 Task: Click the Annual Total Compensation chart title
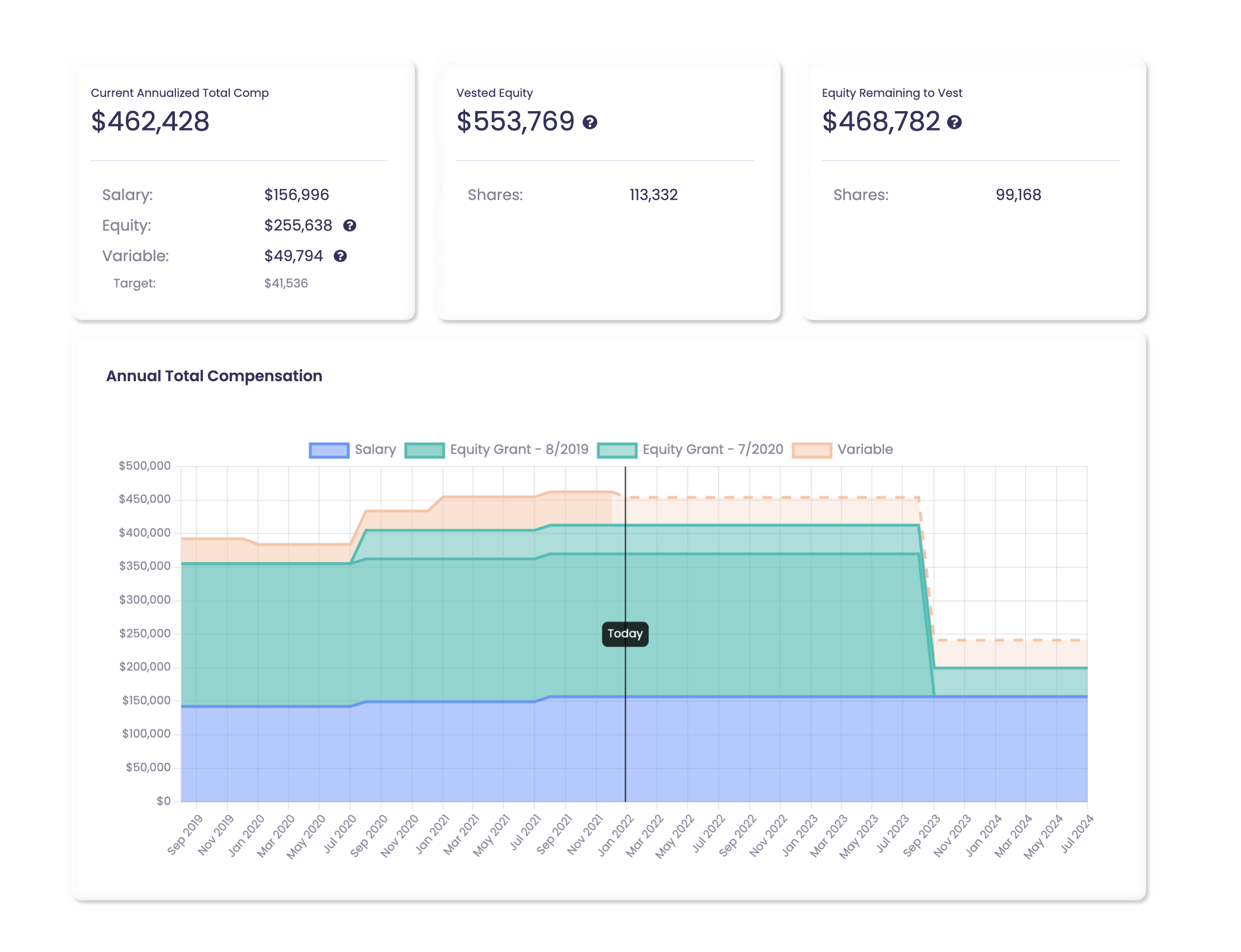coord(214,376)
